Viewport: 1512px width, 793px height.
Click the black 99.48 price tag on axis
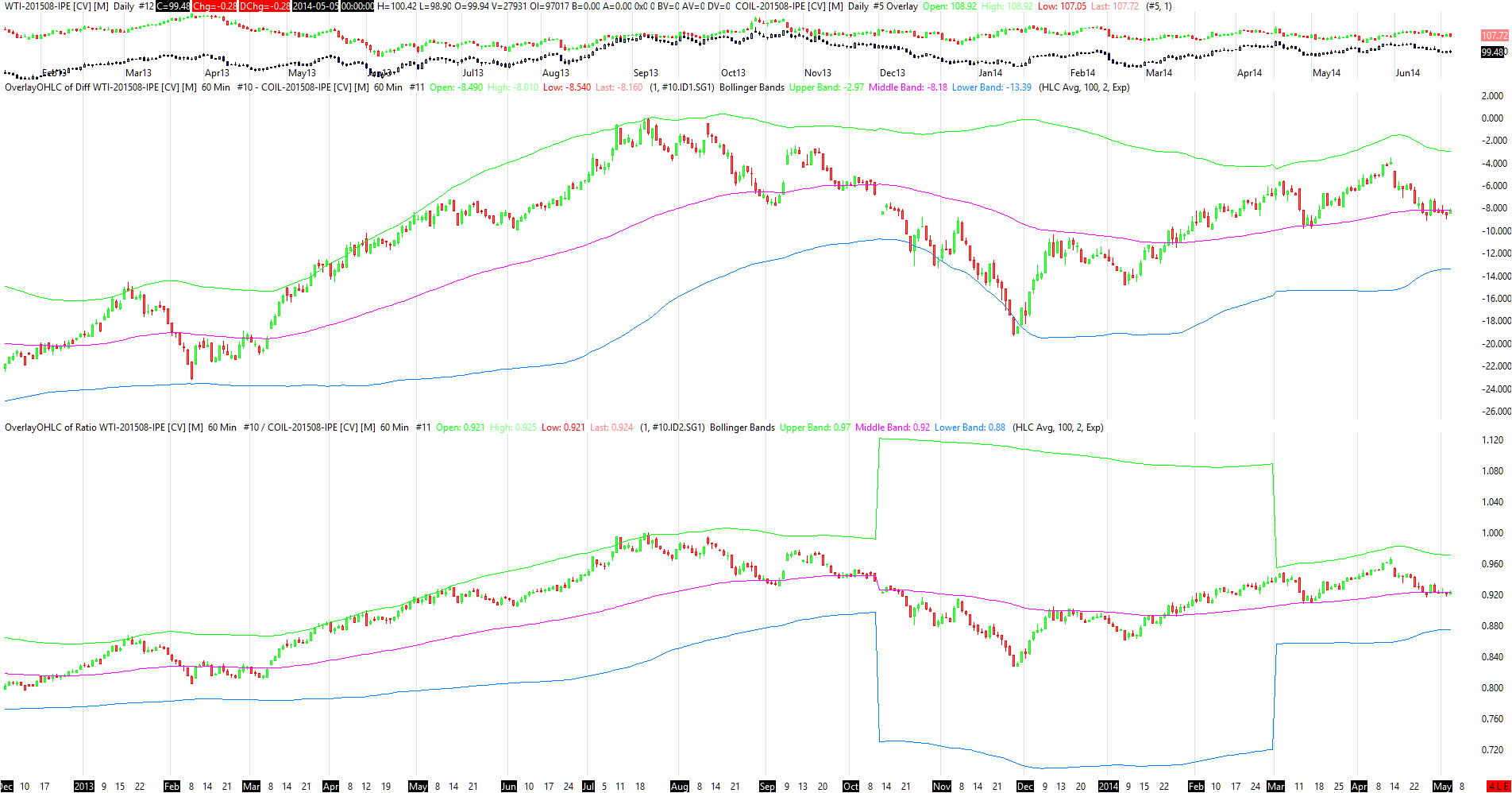[1495, 52]
